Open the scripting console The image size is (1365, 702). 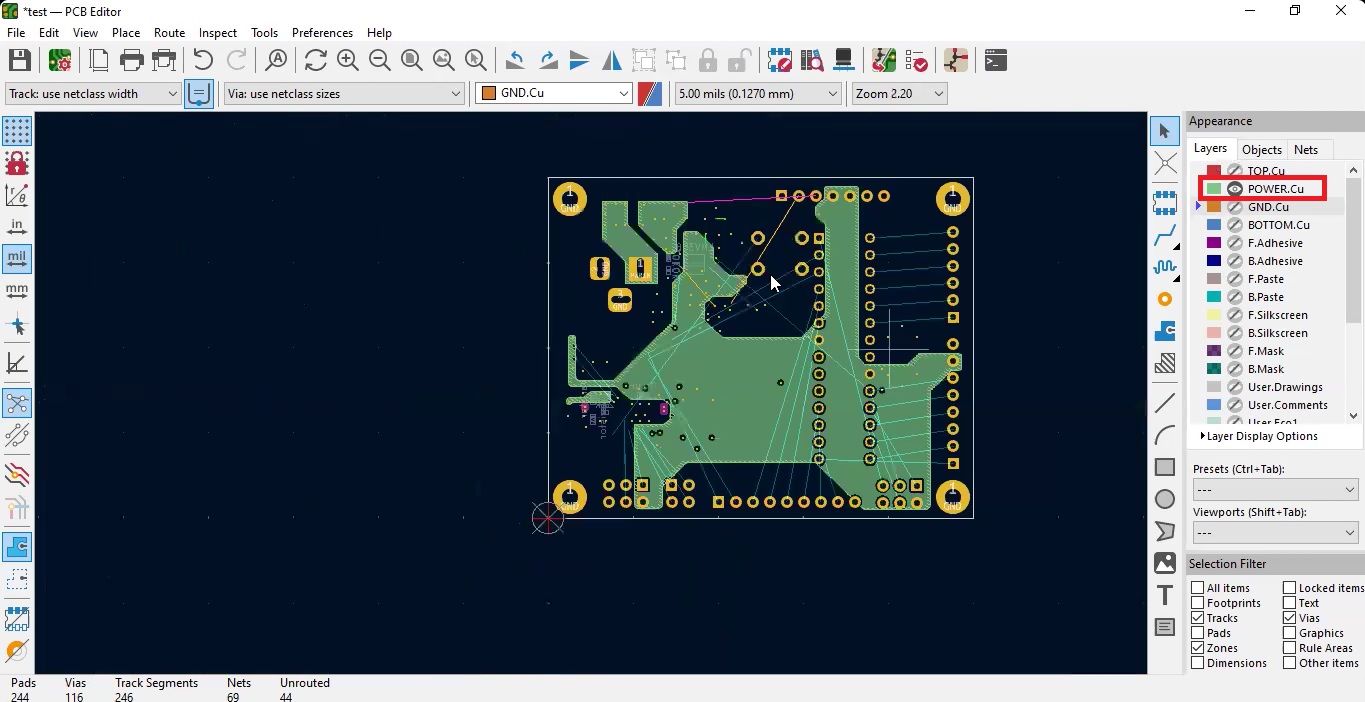coord(995,60)
